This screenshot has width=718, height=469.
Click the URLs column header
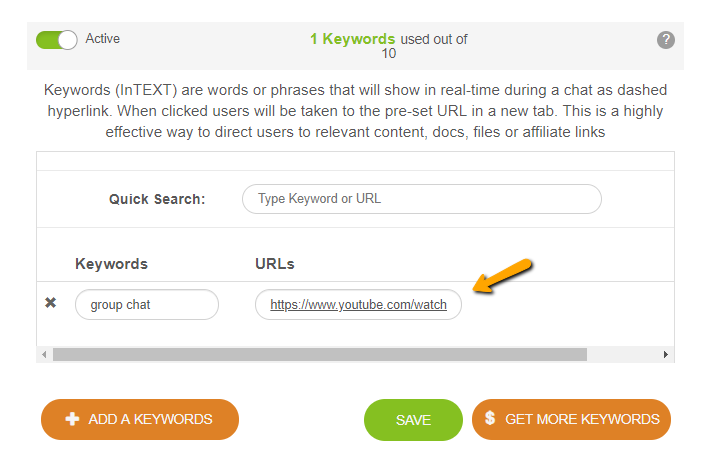(x=275, y=264)
